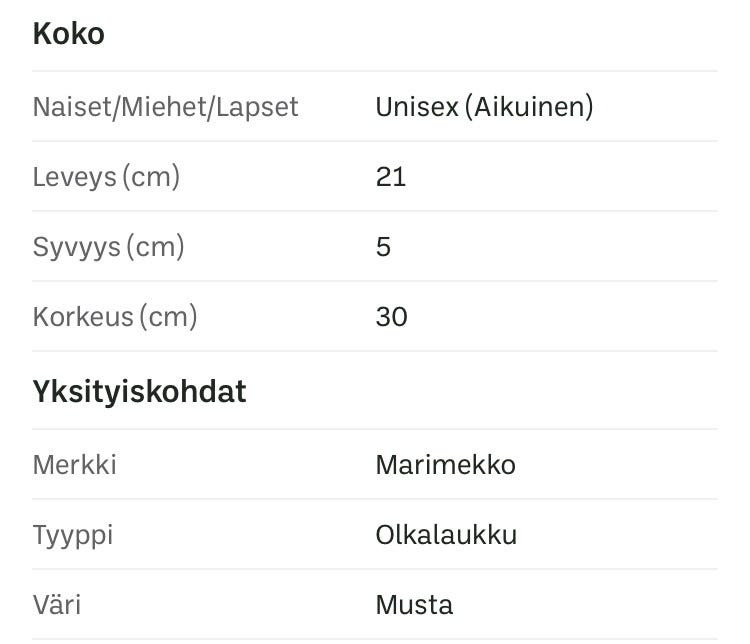The height and width of the screenshot is (644, 750).
Task: Click the word Lapset in first row
Action: pos(255,107)
